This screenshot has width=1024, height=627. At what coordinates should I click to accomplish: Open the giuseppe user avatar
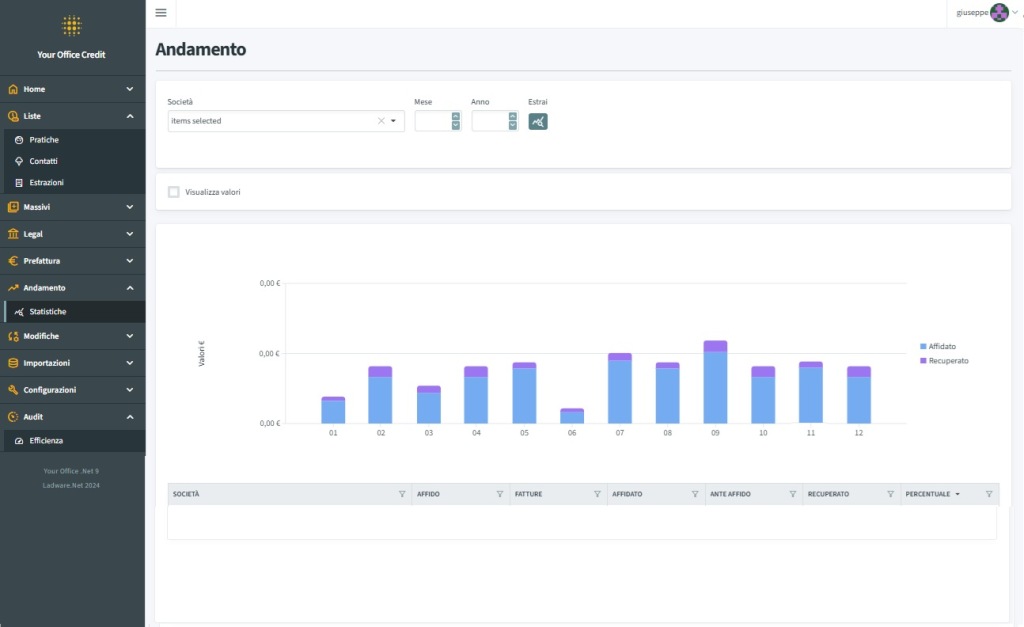tap(998, 13)
